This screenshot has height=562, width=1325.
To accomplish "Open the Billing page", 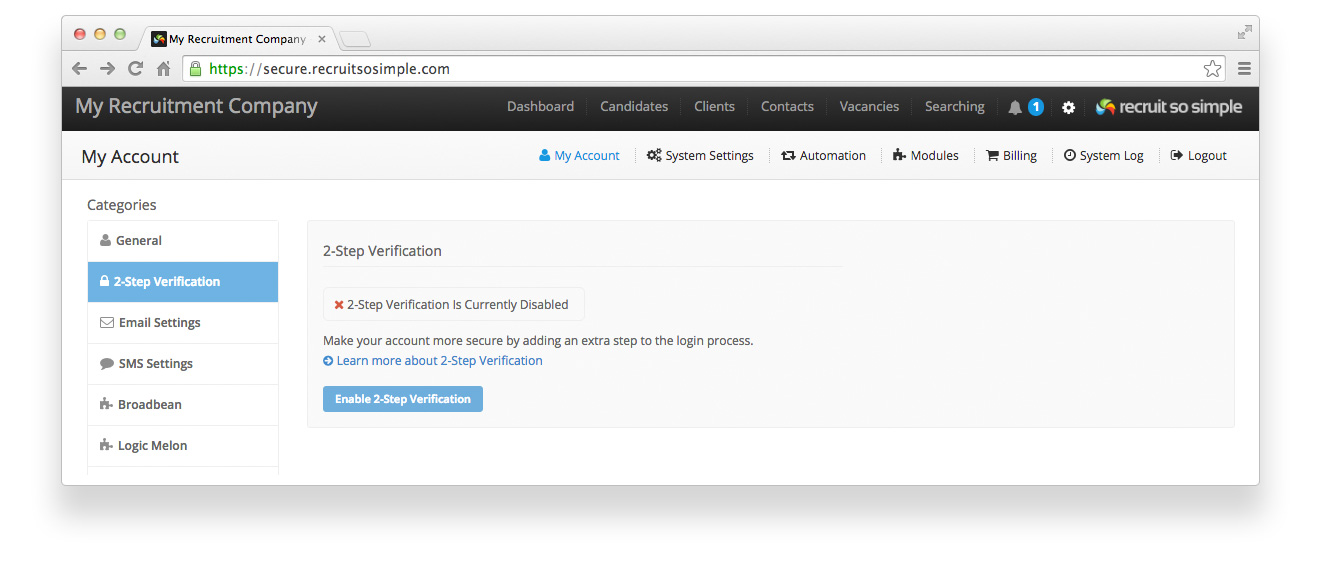I will tap(1011, 155).
